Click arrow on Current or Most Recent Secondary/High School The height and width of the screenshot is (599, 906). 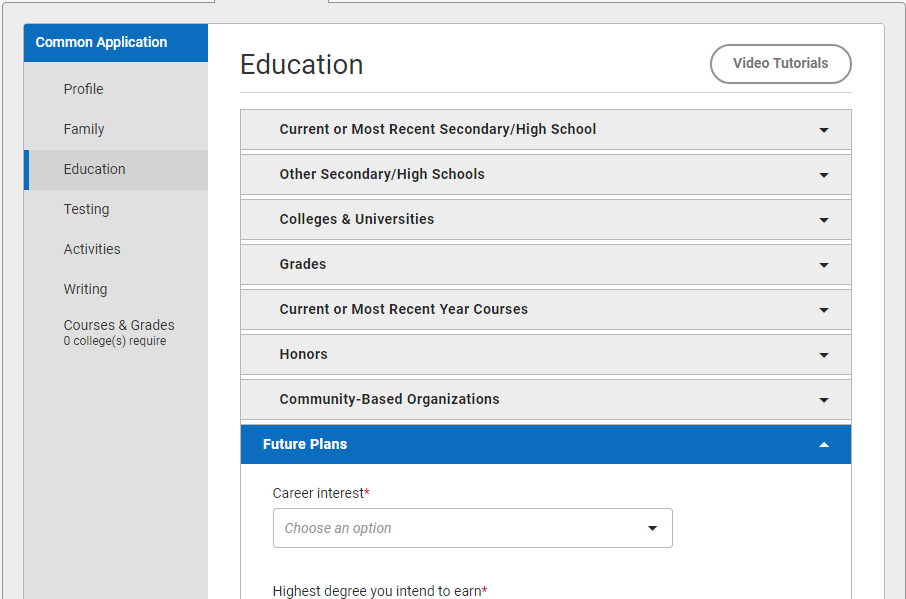pyautogui.click(x=824, y=130)
